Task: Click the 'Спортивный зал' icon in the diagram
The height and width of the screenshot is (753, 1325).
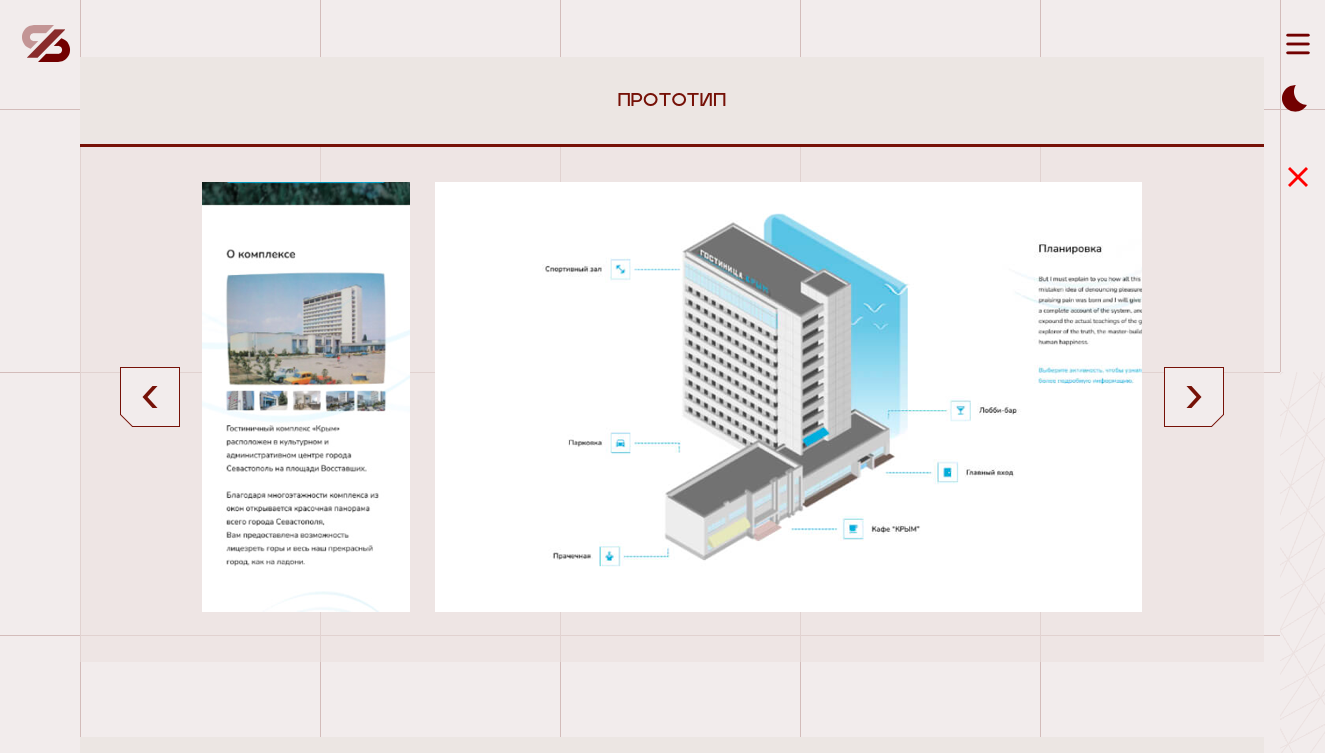Action: click(621, 269)
